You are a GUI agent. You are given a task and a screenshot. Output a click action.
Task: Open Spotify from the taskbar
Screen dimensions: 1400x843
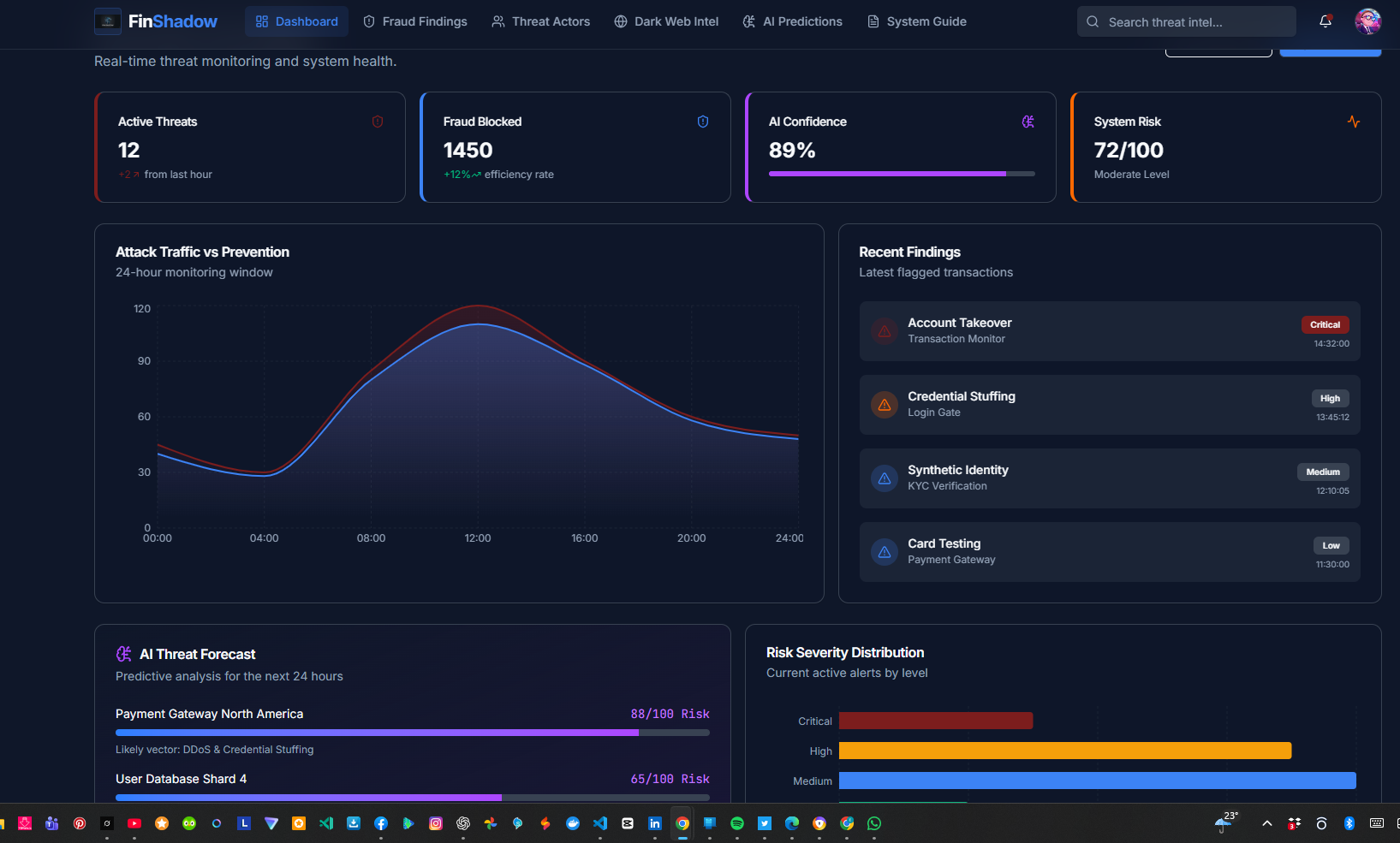tap(737, 823)
